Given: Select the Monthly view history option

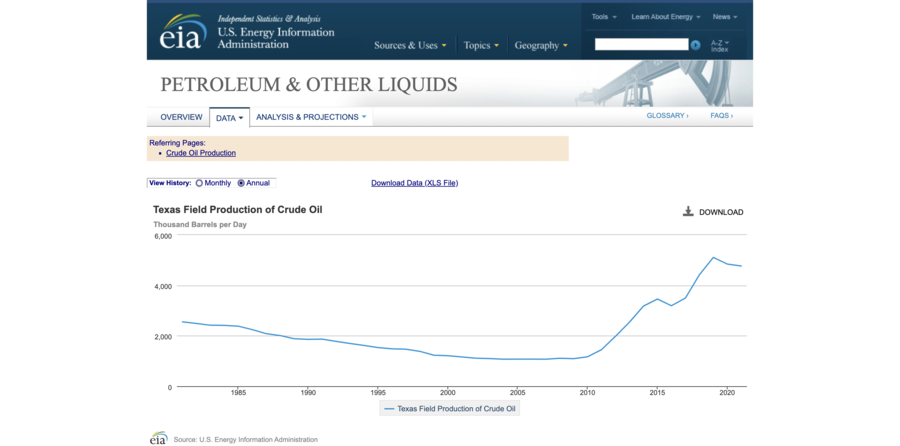Looking at the screenshot, I should (x=200, y=183).
